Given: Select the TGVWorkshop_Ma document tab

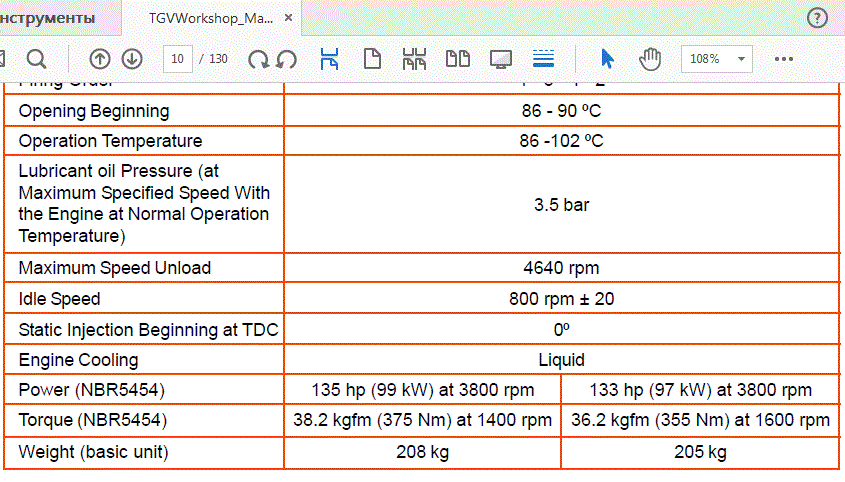Looking at the screenshot, I should click(210, 18).
